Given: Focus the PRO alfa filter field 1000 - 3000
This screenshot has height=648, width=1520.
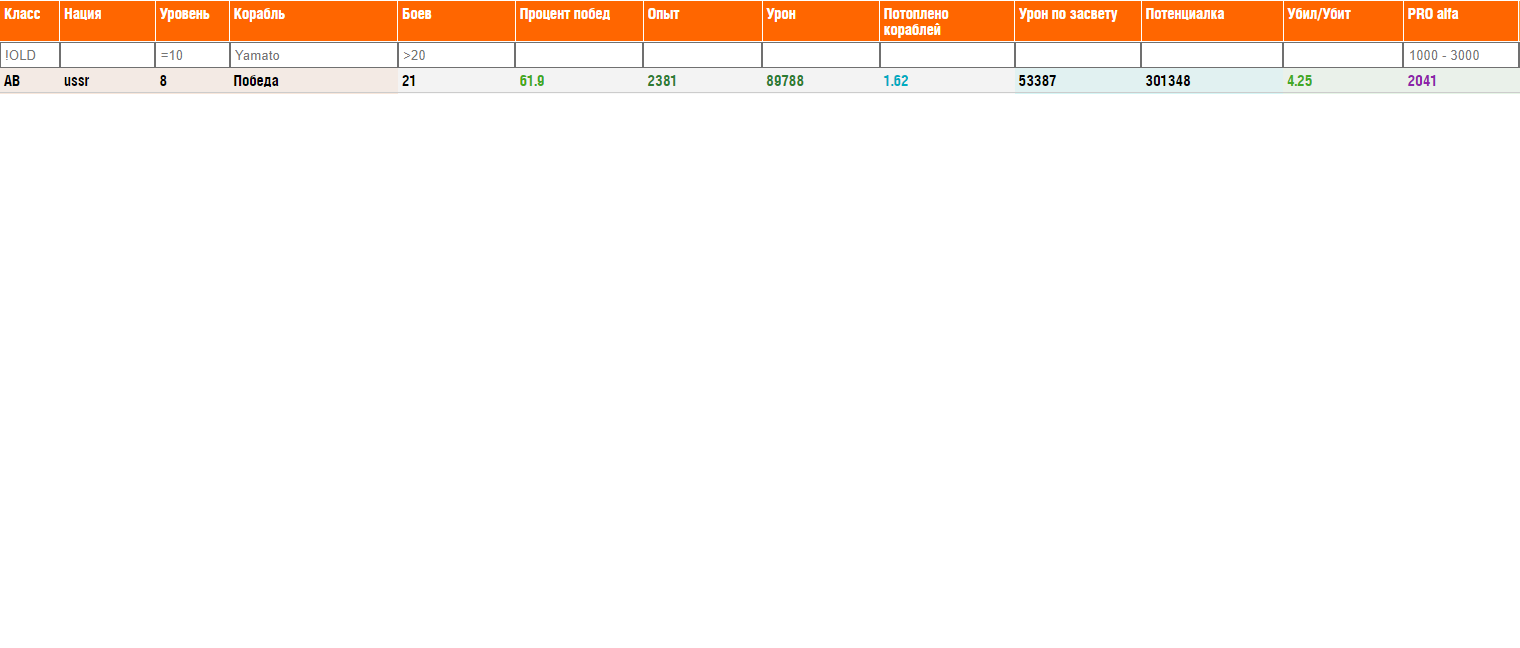Looking at the screenshot, I should (1461, 55).
